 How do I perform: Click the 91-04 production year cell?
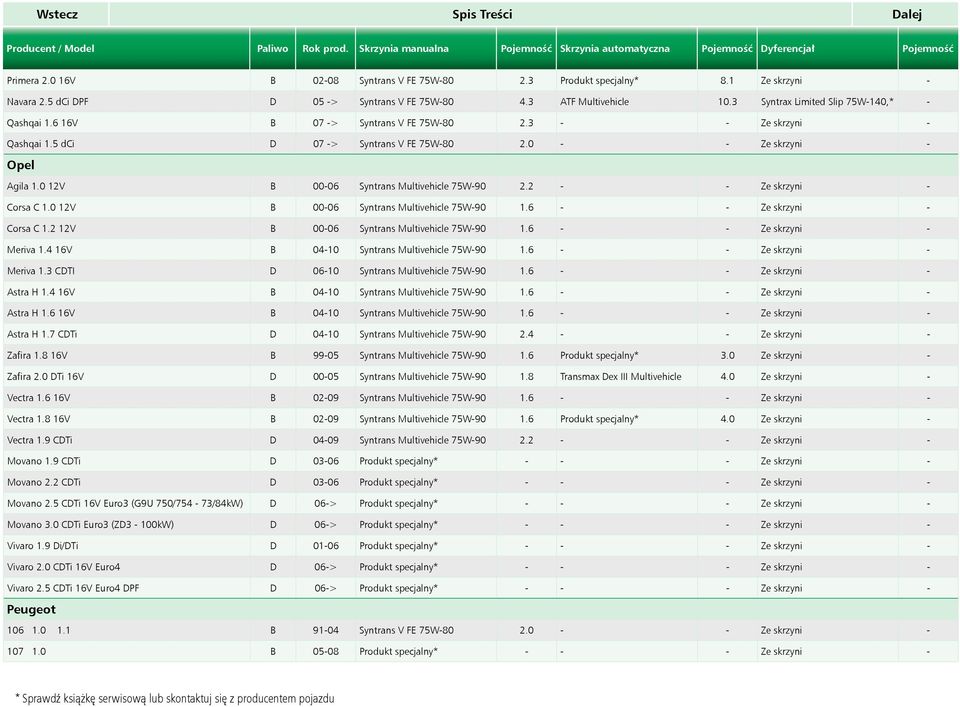point(326,630)
